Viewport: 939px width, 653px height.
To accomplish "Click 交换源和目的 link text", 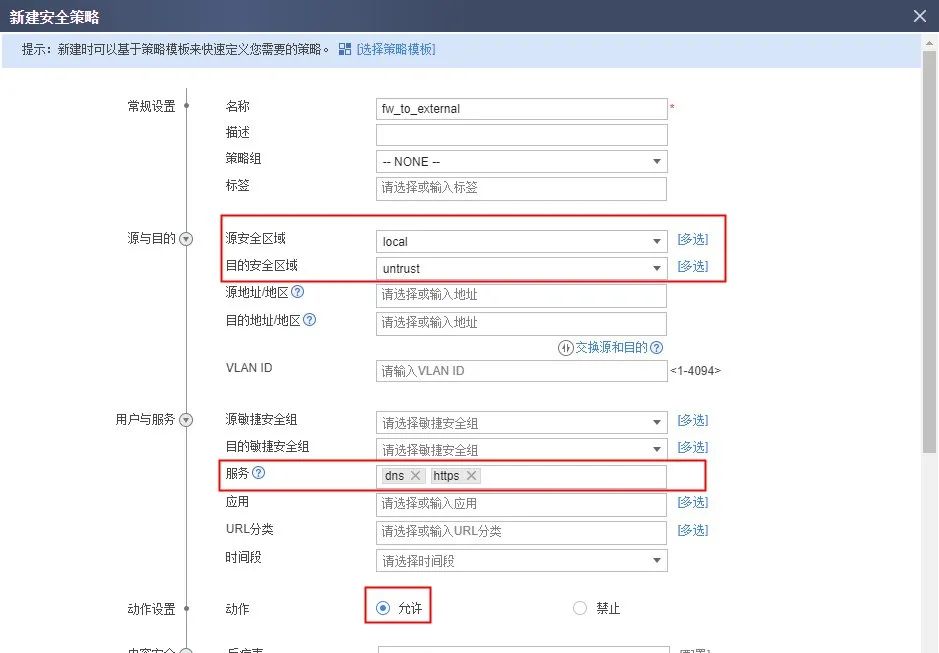I will 611,347.
